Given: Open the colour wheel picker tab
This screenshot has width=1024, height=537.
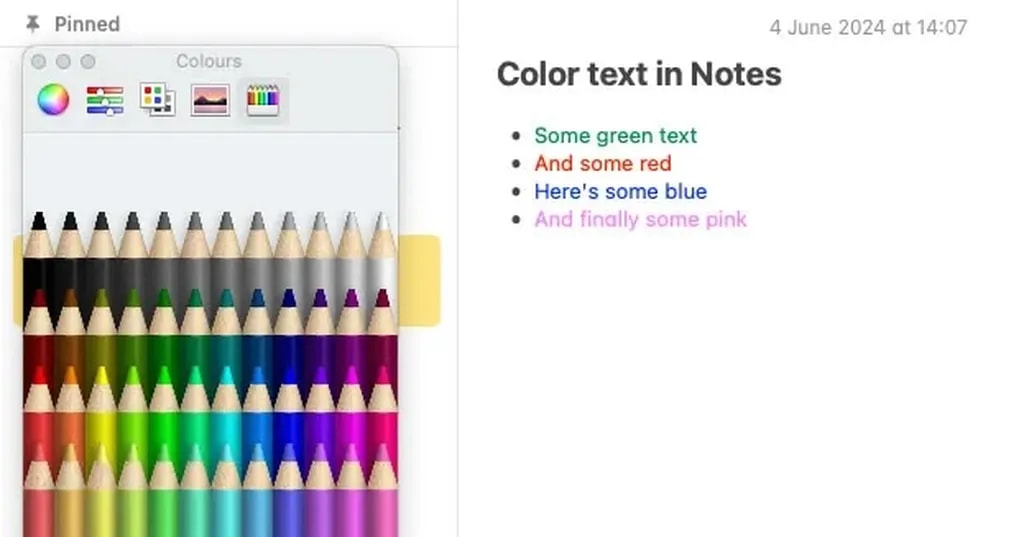Looking at the screenshot, I should point(53,100).
